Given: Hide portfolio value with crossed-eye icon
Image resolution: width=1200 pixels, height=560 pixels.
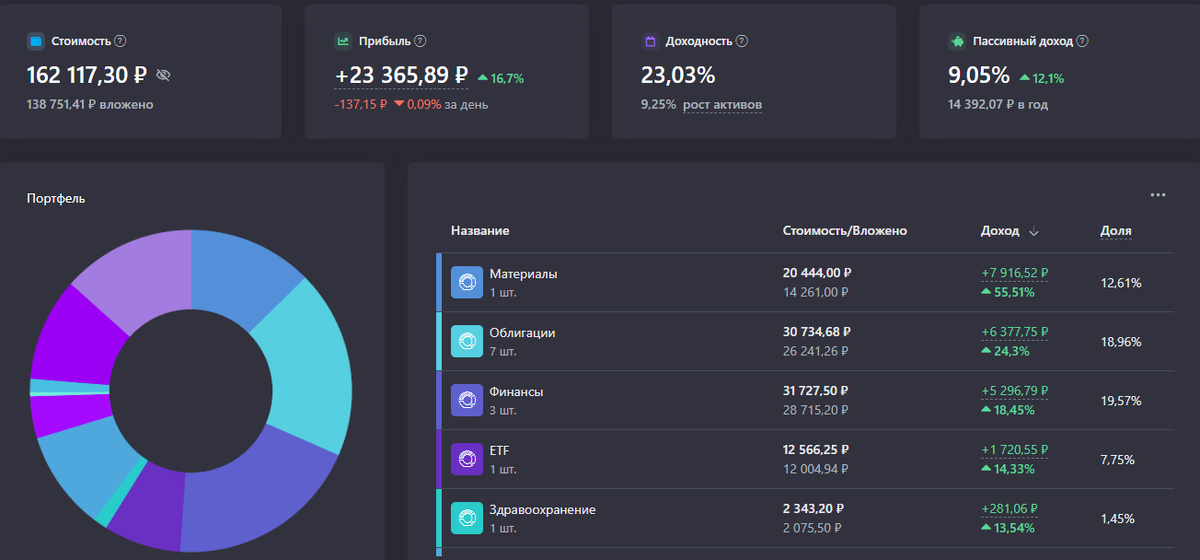Looking at the screenshot, I should point(164,75).
